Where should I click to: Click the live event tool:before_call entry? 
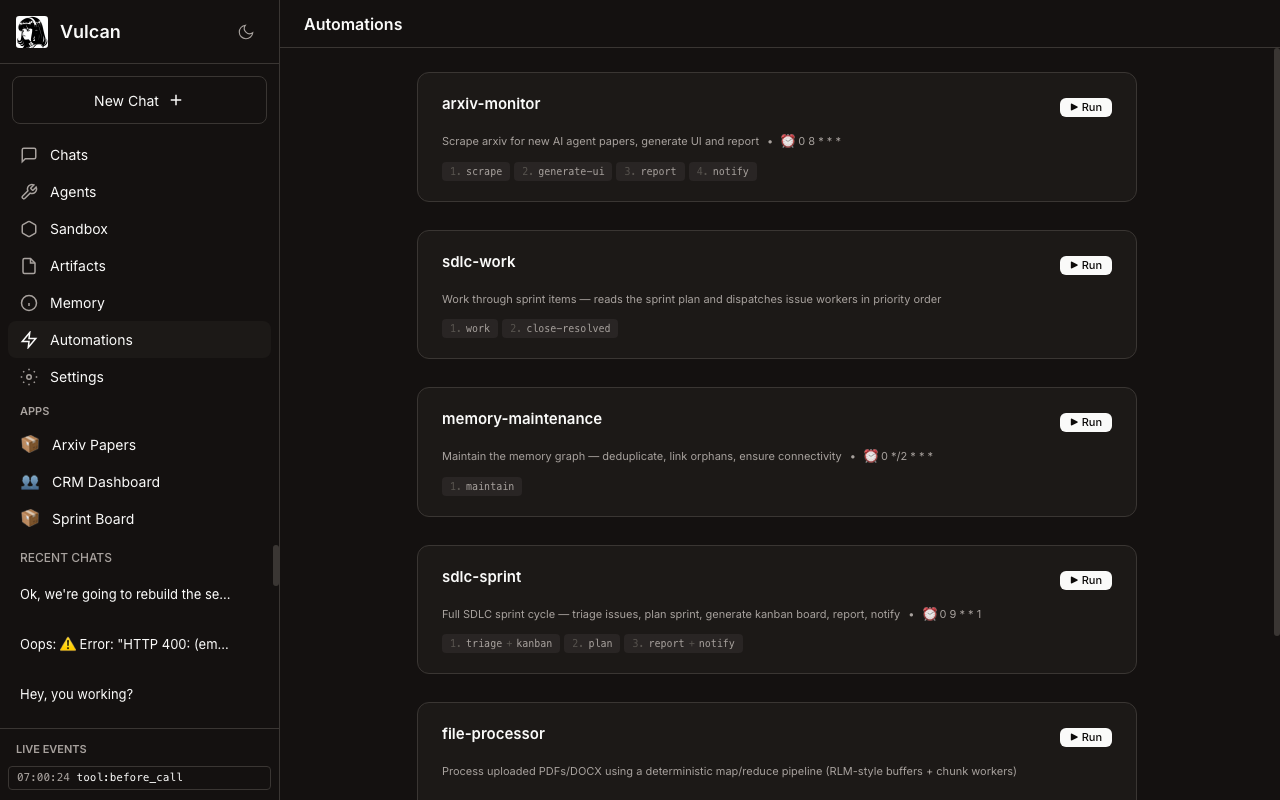click(x=139, y=777)
